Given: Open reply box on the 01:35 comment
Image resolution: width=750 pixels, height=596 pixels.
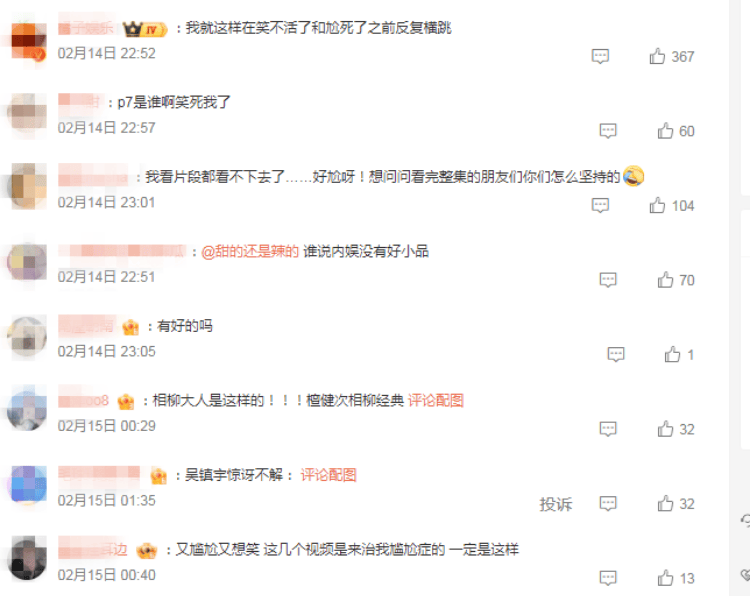Looking at the screenshot, I should click(x=608, y=503).
